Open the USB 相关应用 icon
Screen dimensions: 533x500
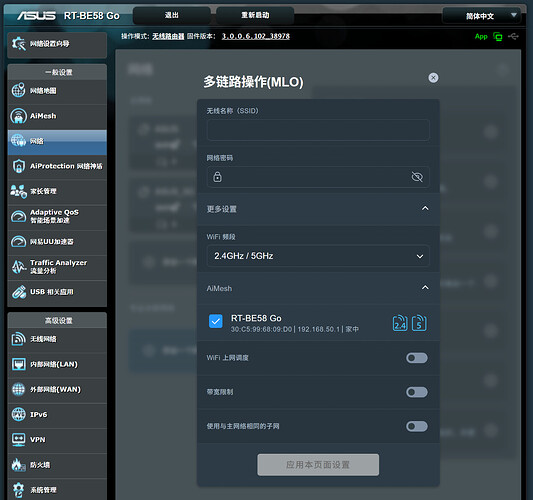coord(18,292)
